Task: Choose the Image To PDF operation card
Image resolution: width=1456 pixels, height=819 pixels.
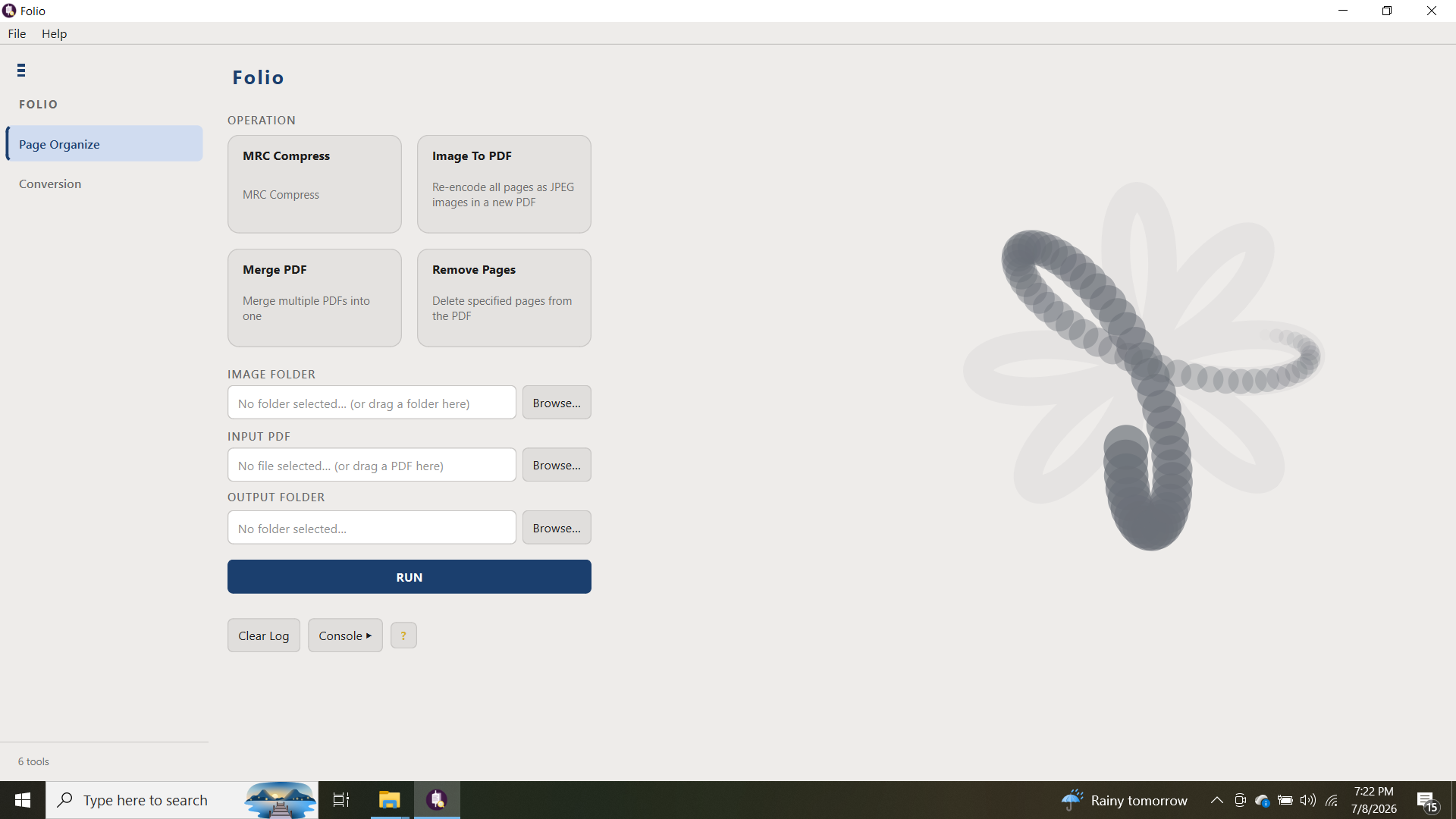Action: (x=504, y=184)
